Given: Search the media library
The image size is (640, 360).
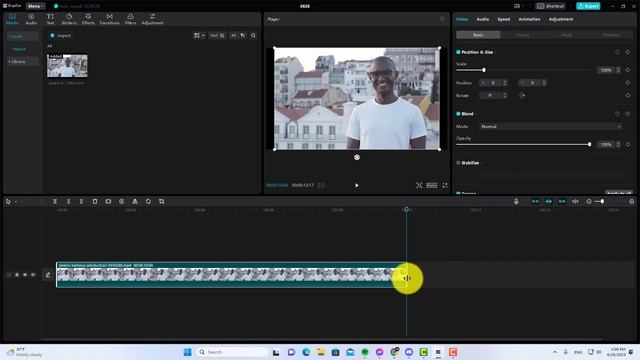Looking at the screenshot, I should (x=253, y=36).
